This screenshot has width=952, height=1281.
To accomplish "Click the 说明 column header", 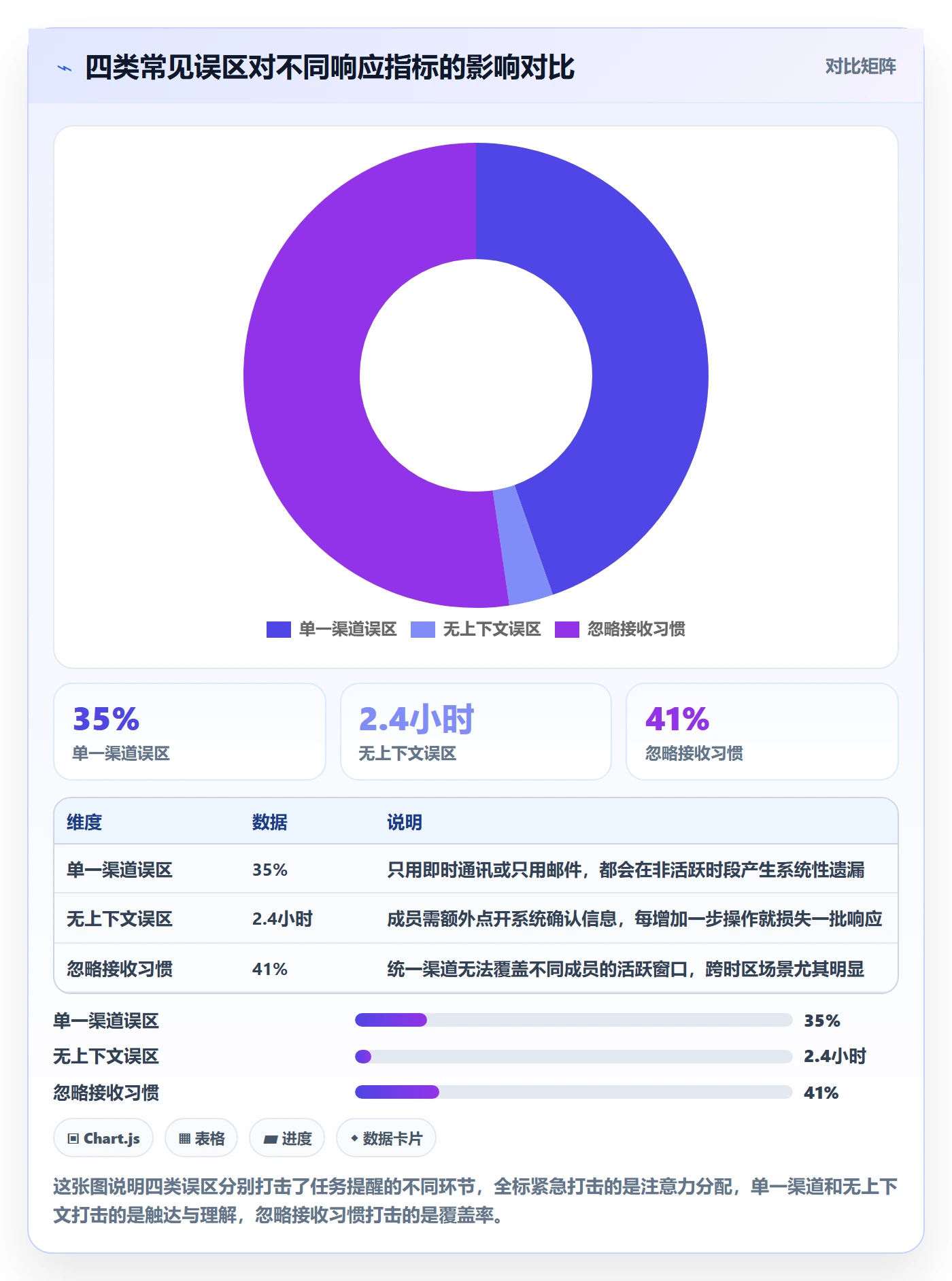I will 405,822.
